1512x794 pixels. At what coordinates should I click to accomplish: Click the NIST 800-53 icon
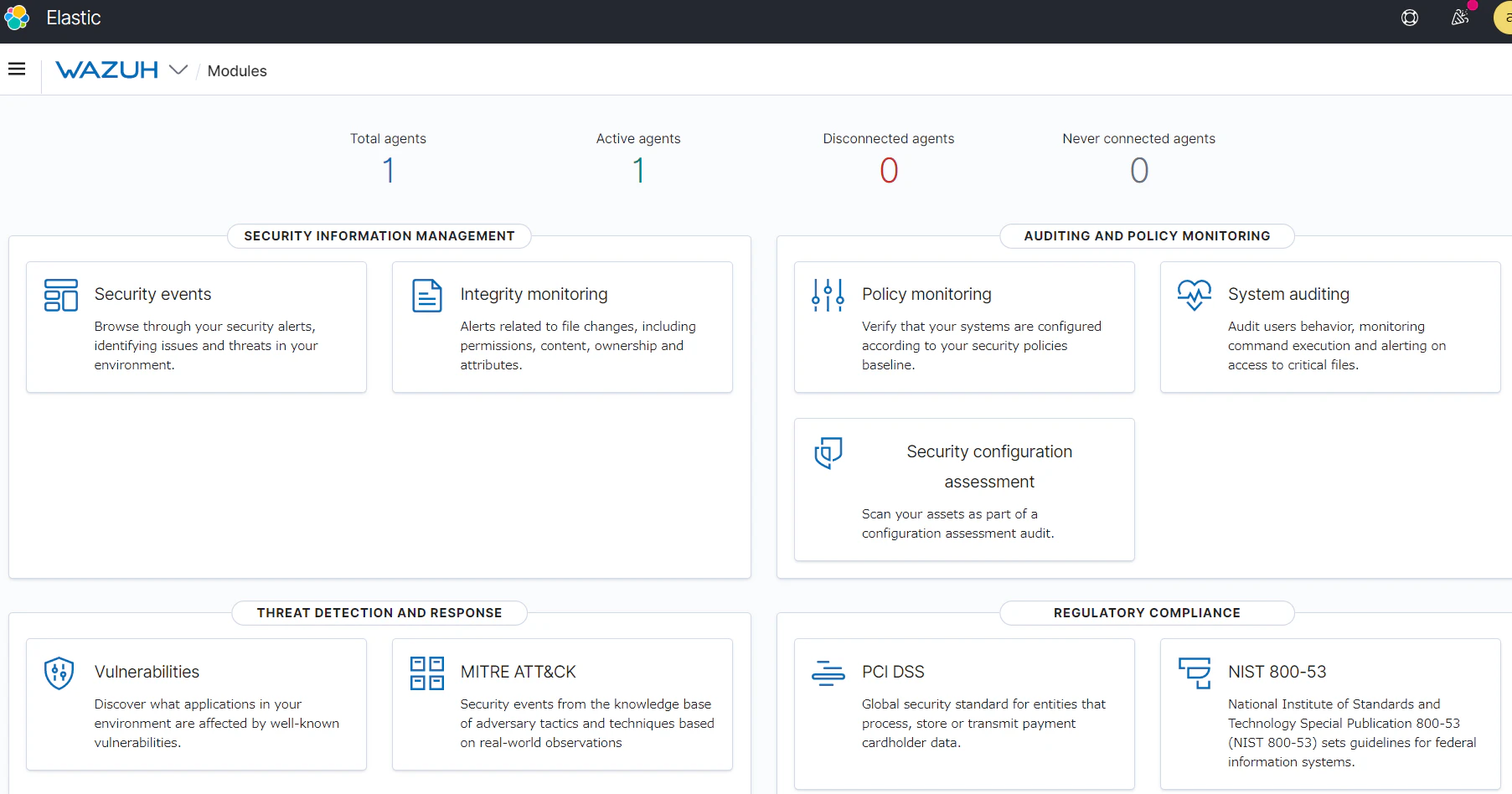coord(1195,673)
